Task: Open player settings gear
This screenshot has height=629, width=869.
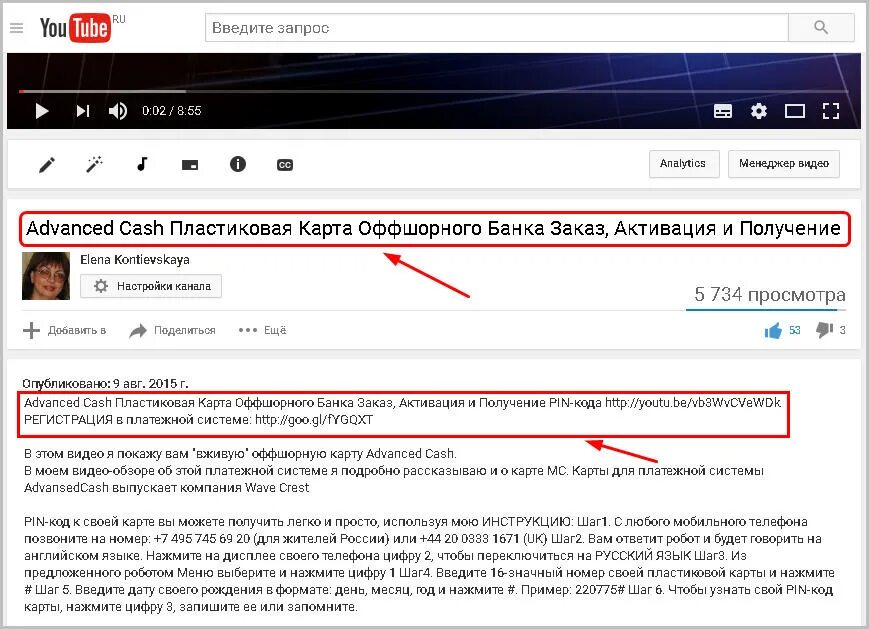Action: (759, 111)
